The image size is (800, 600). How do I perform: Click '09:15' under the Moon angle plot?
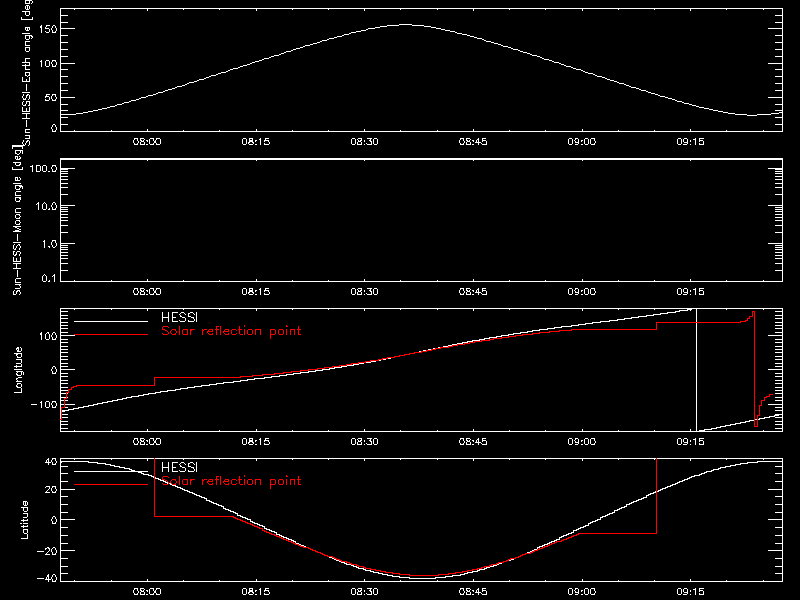coord(690,292)
